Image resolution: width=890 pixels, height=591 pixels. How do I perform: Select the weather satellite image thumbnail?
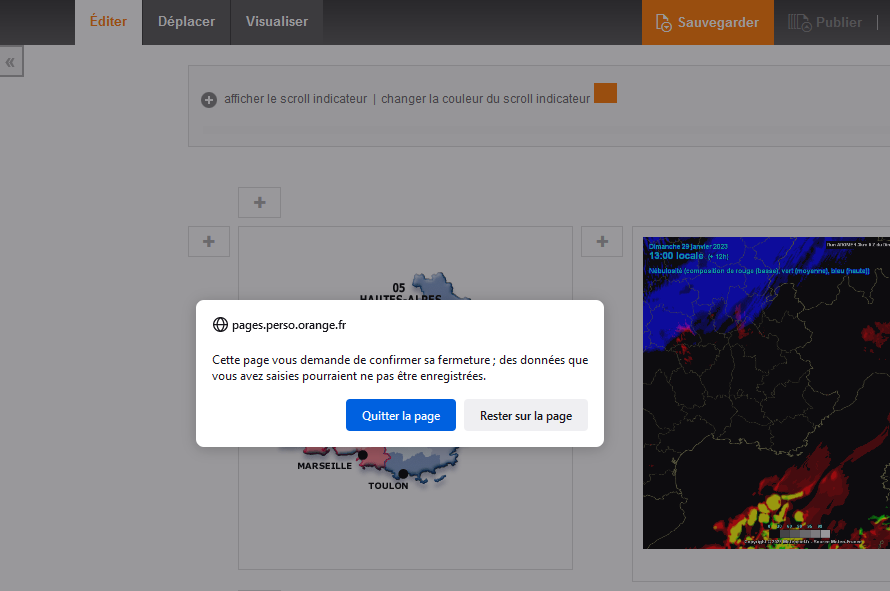(766, 393)
